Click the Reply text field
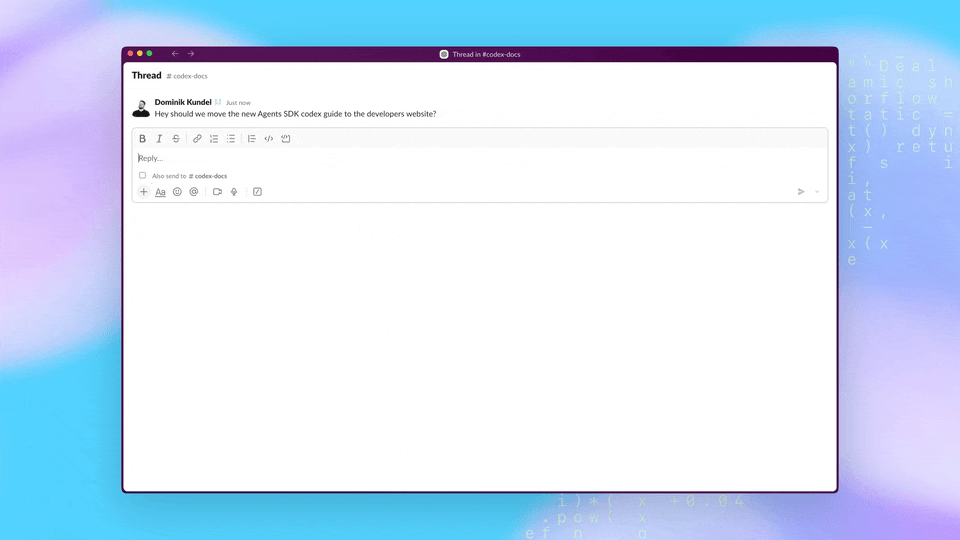Screen dimensions: 960x540 click(480, 158)
